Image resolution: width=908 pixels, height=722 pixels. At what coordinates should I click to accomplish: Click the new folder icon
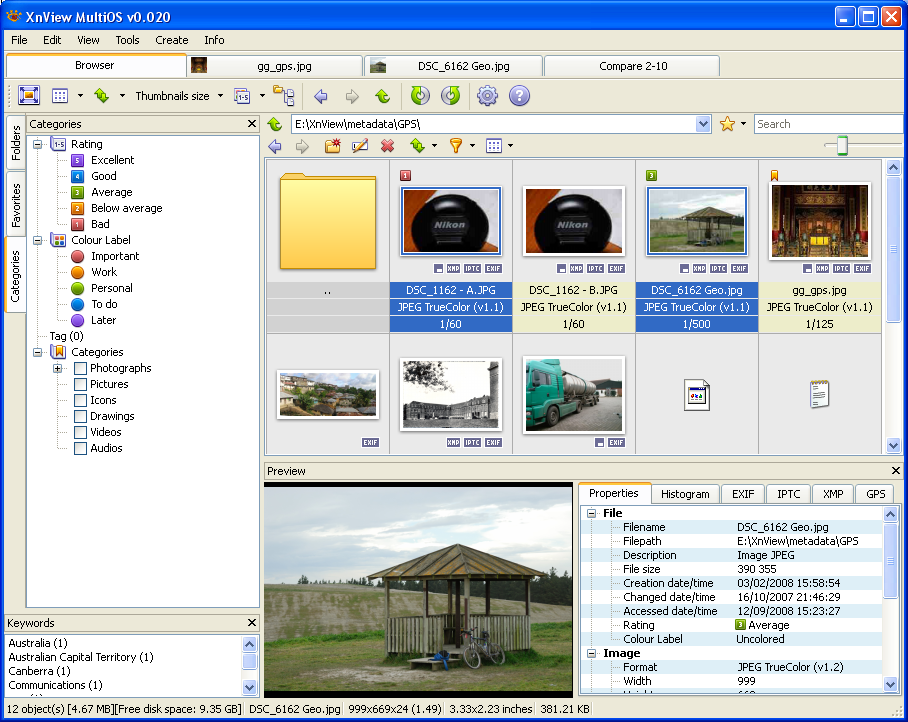(333, 146)
